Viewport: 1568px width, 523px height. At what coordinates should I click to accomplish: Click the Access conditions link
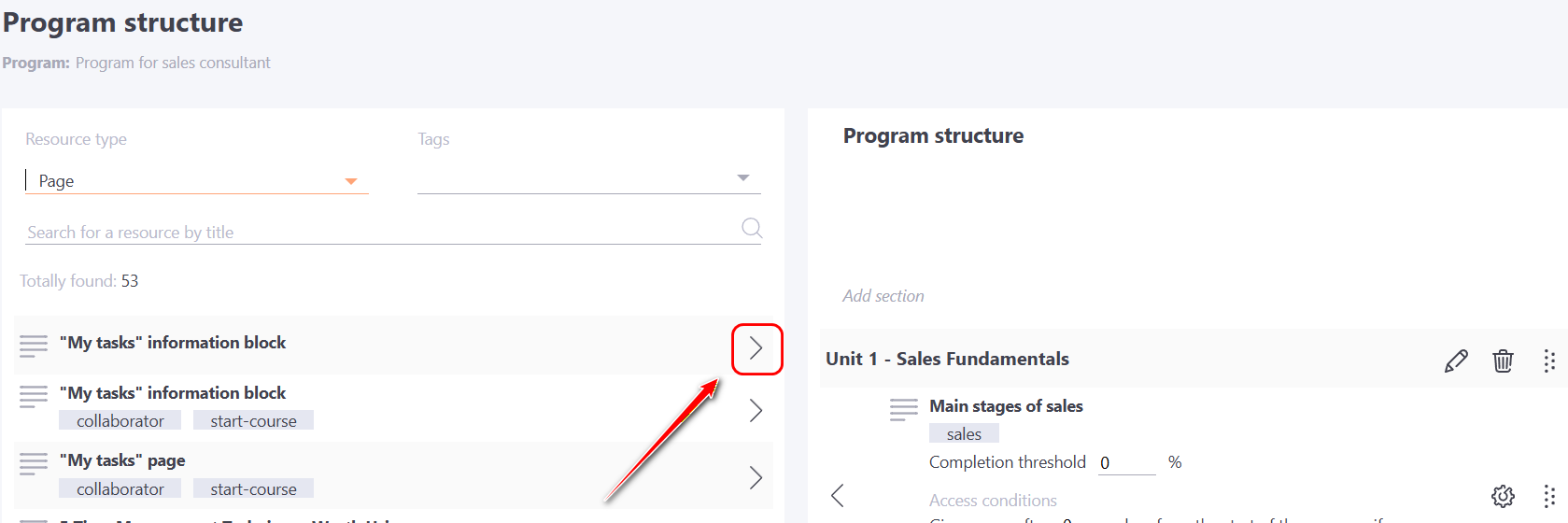[x=993, y=501]
